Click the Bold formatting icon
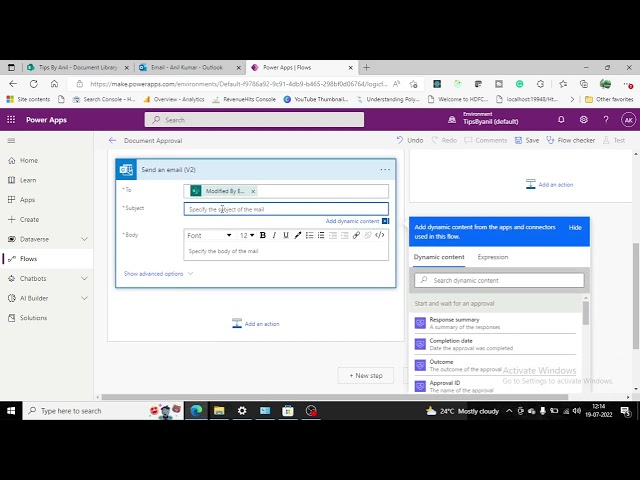The height and width of the screenshot is (480, 640). pyautogui.click(x=263, y=235)
